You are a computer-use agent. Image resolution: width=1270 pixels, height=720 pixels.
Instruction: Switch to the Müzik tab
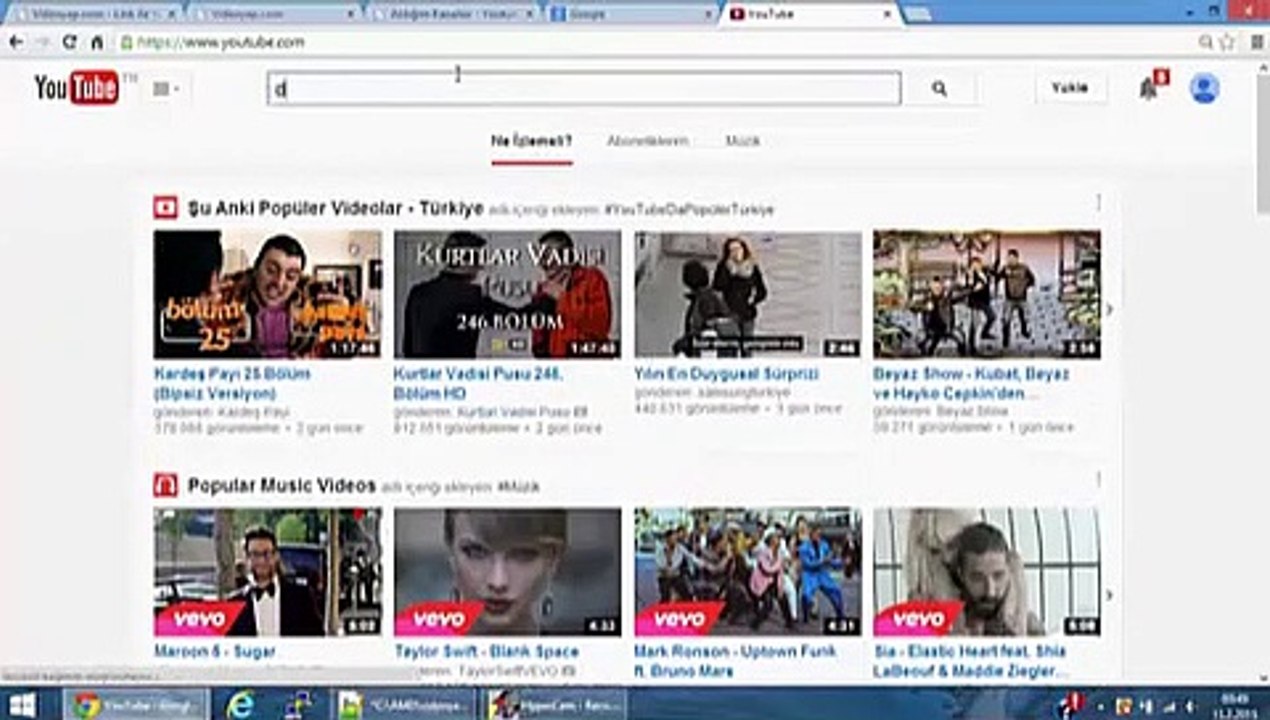pos(742,141)
